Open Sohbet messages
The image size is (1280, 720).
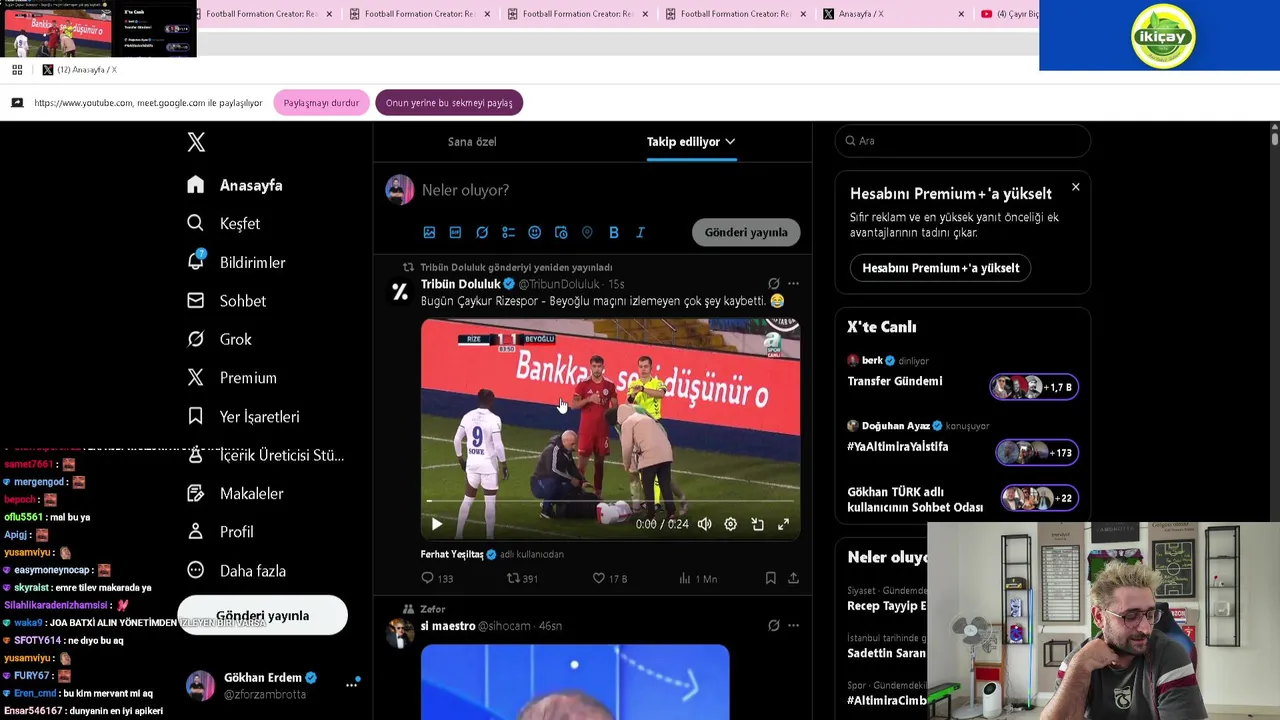click(227, 300)
